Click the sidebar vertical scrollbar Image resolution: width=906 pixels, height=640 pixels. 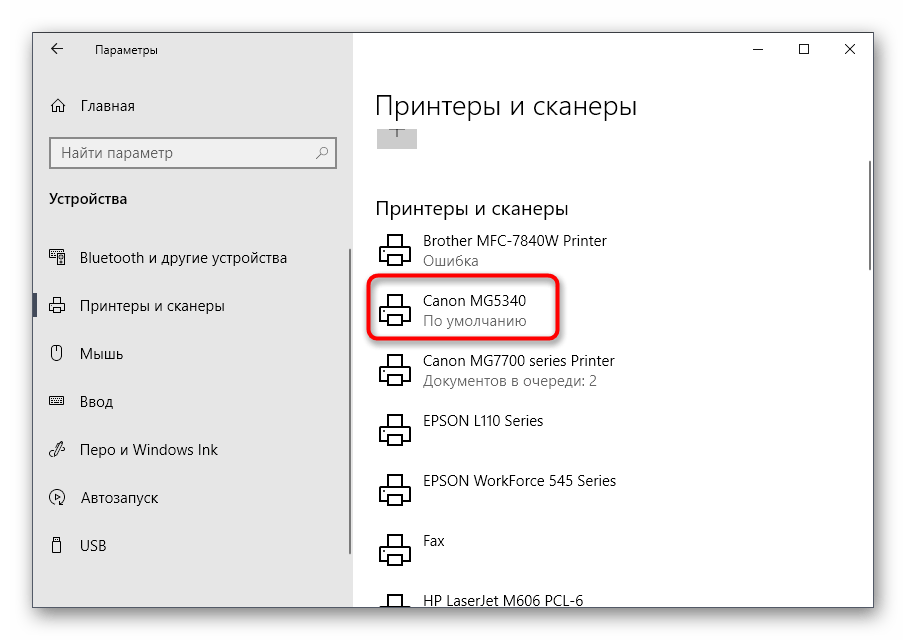[x=350, y=401]
